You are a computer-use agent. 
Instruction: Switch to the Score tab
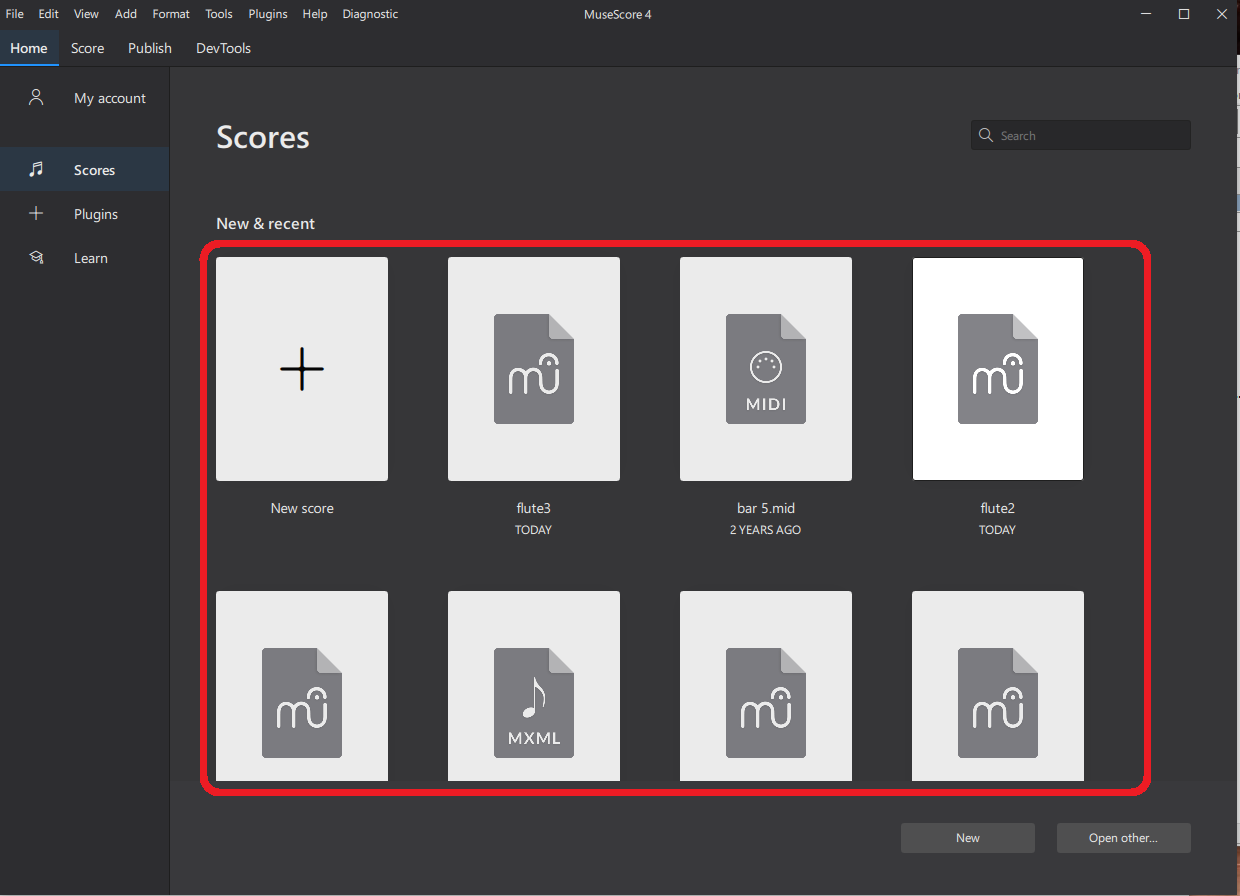[87, 47]
